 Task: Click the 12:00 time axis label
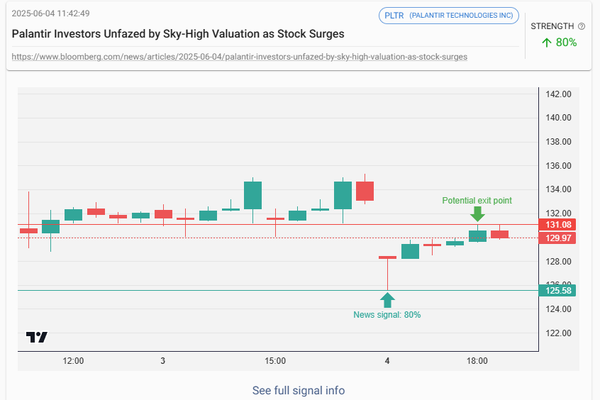[73, 360]
